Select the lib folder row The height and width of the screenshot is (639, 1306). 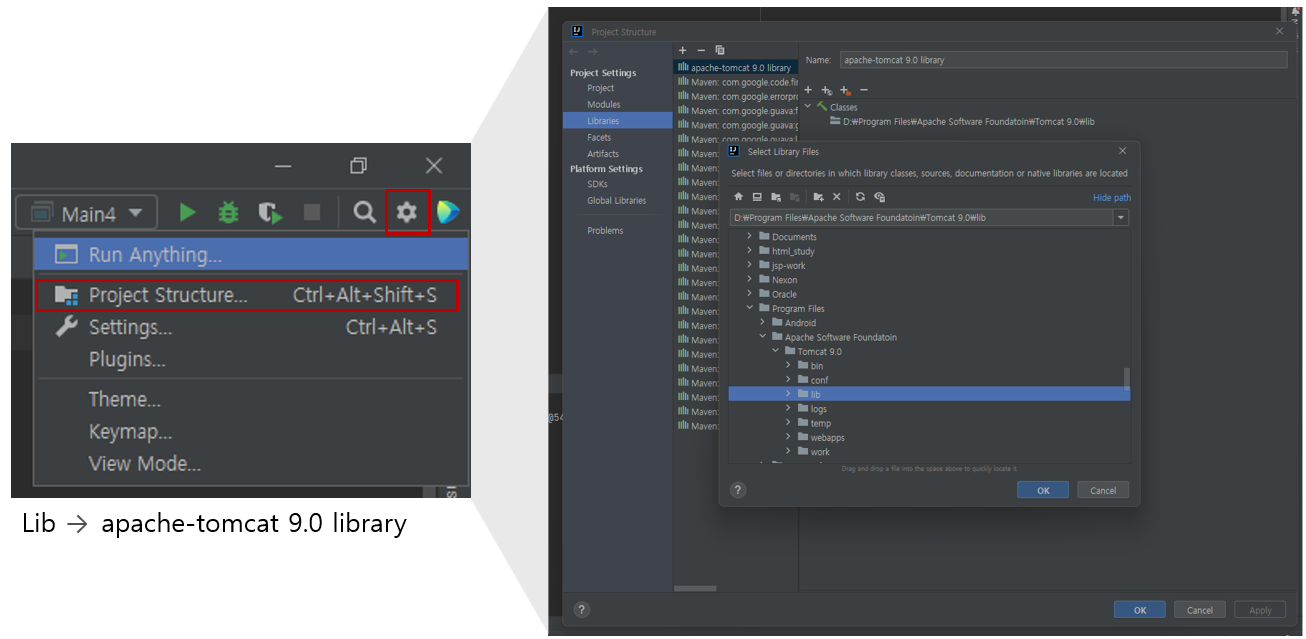pos(929,394)
